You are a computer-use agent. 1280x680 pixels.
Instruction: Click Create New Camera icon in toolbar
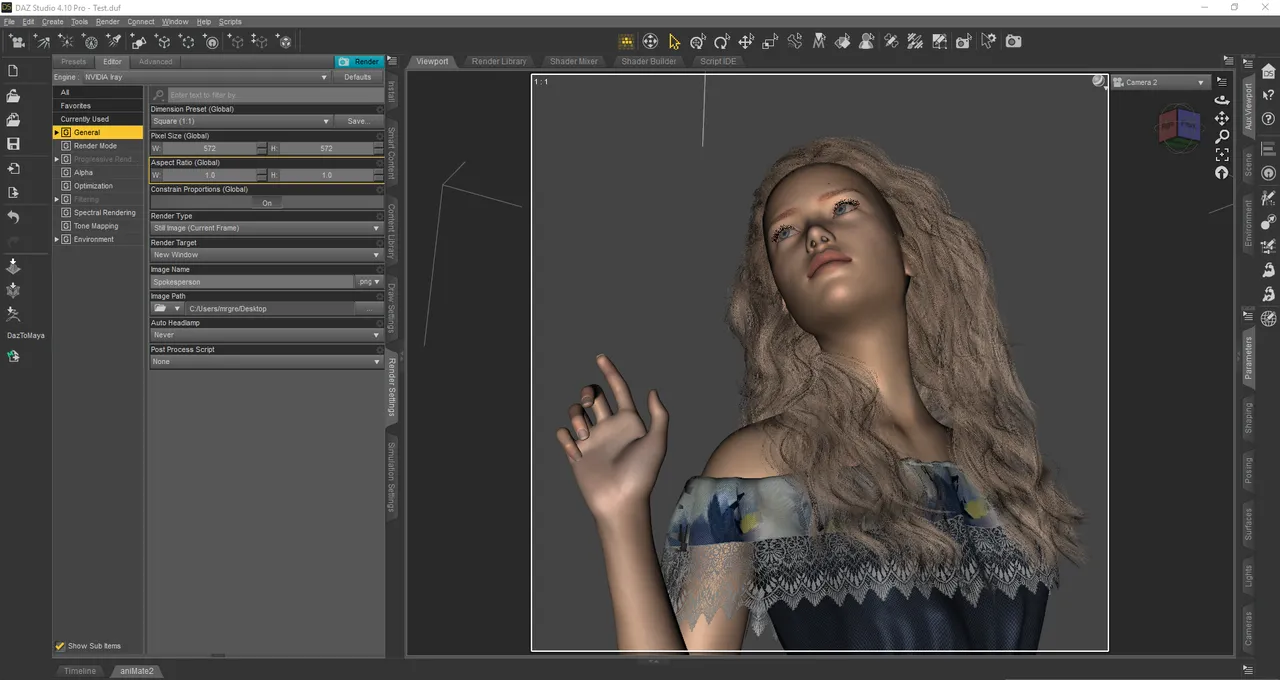(17, 41)
